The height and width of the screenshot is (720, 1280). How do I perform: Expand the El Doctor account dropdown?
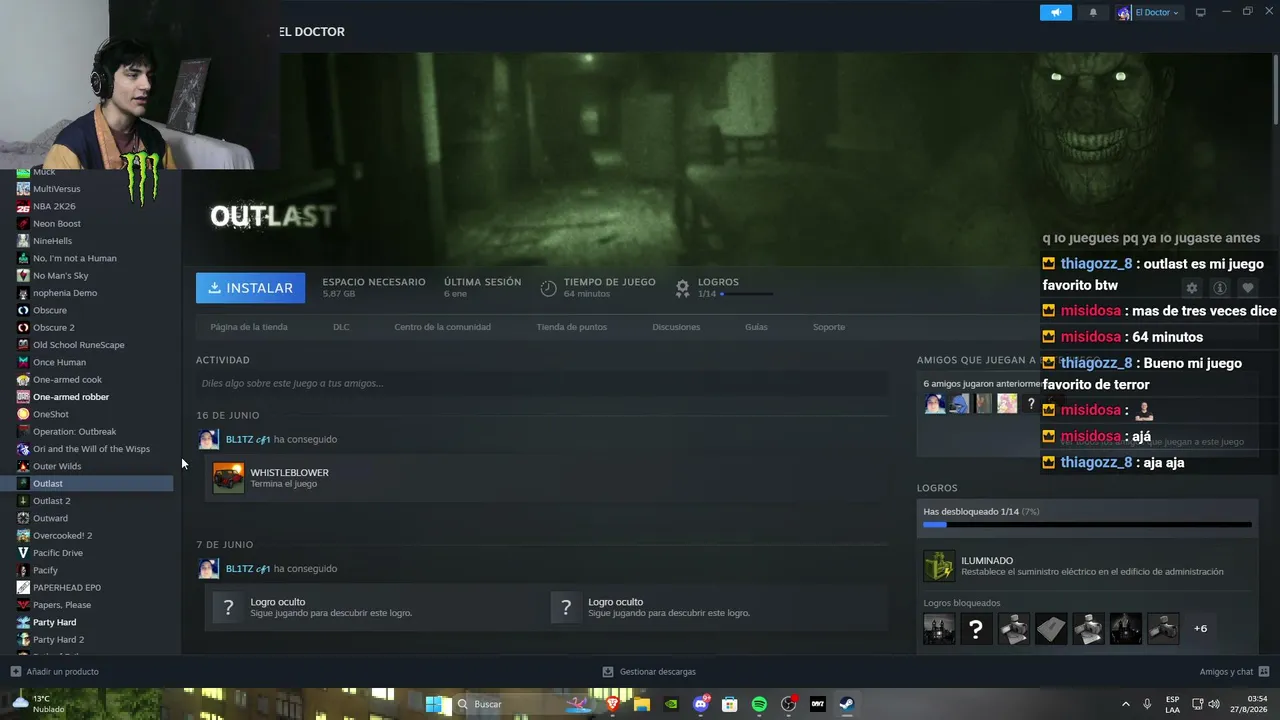(x=1149, y=13)
